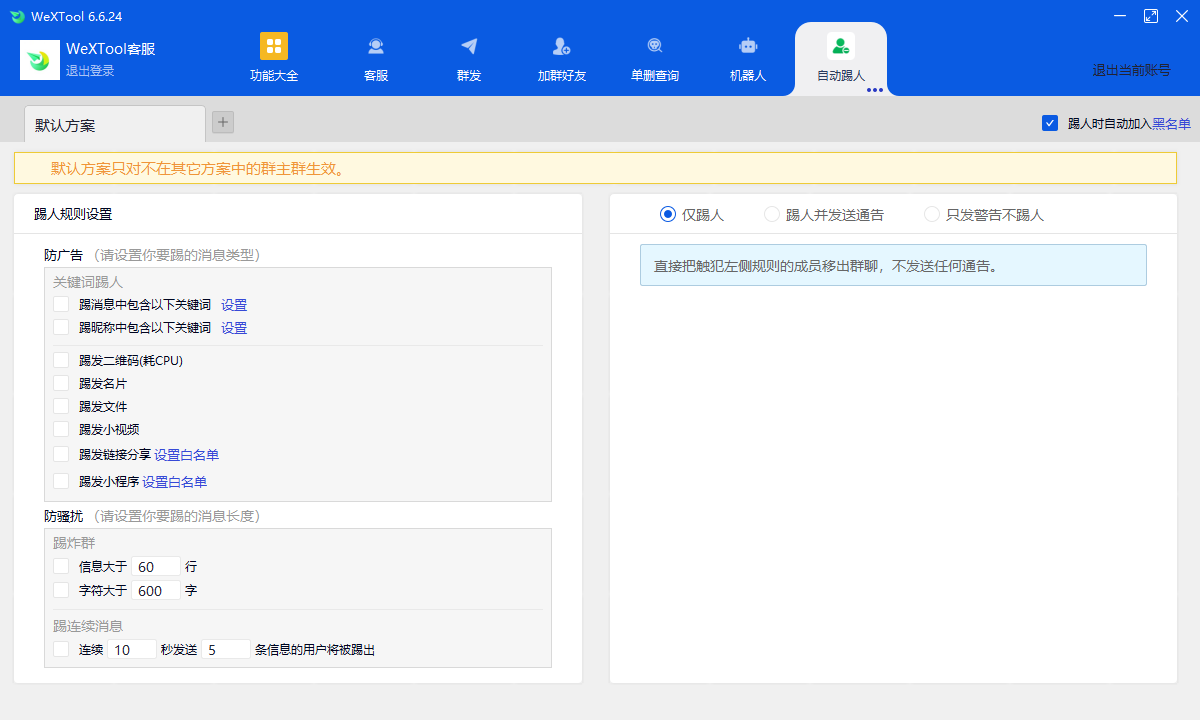Click 退出当前账号 button
The height and width of the screenshot is (720, 1200).
pos(1131,70)
